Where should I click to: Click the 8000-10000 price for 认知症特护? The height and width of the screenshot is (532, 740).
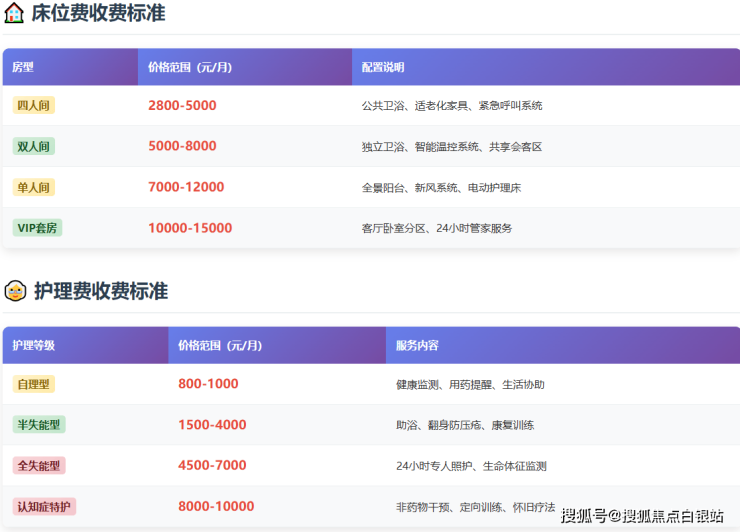point(216,506)
